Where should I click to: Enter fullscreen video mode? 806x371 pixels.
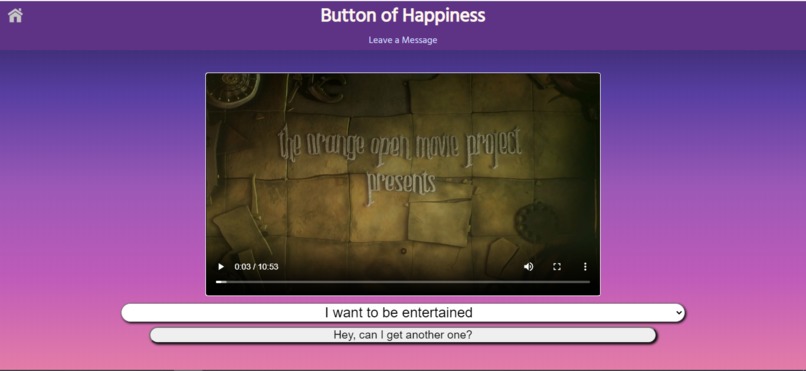coord(557,267)
